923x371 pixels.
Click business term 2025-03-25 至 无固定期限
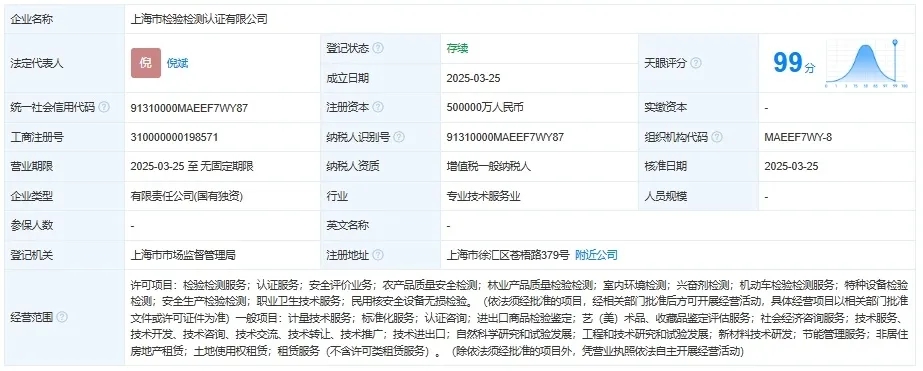(192, 167)
